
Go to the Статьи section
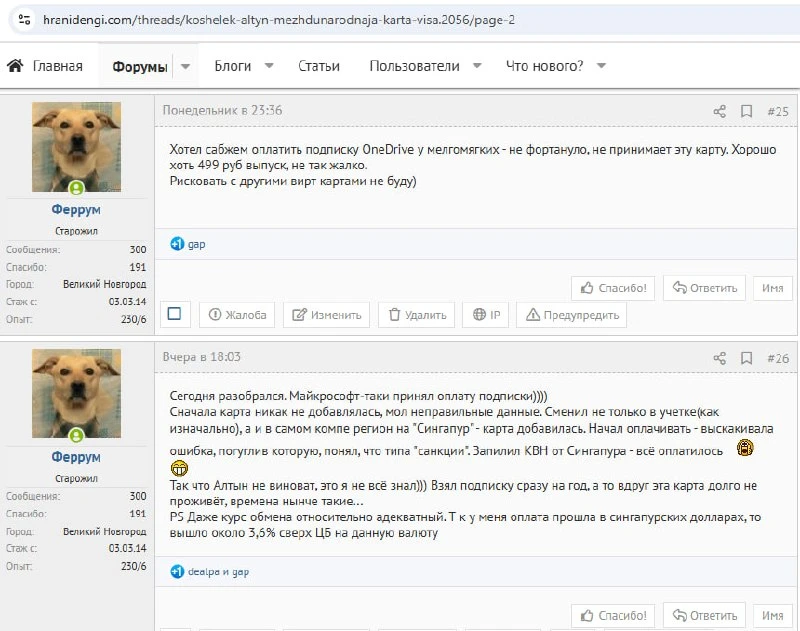pos(319,66)
